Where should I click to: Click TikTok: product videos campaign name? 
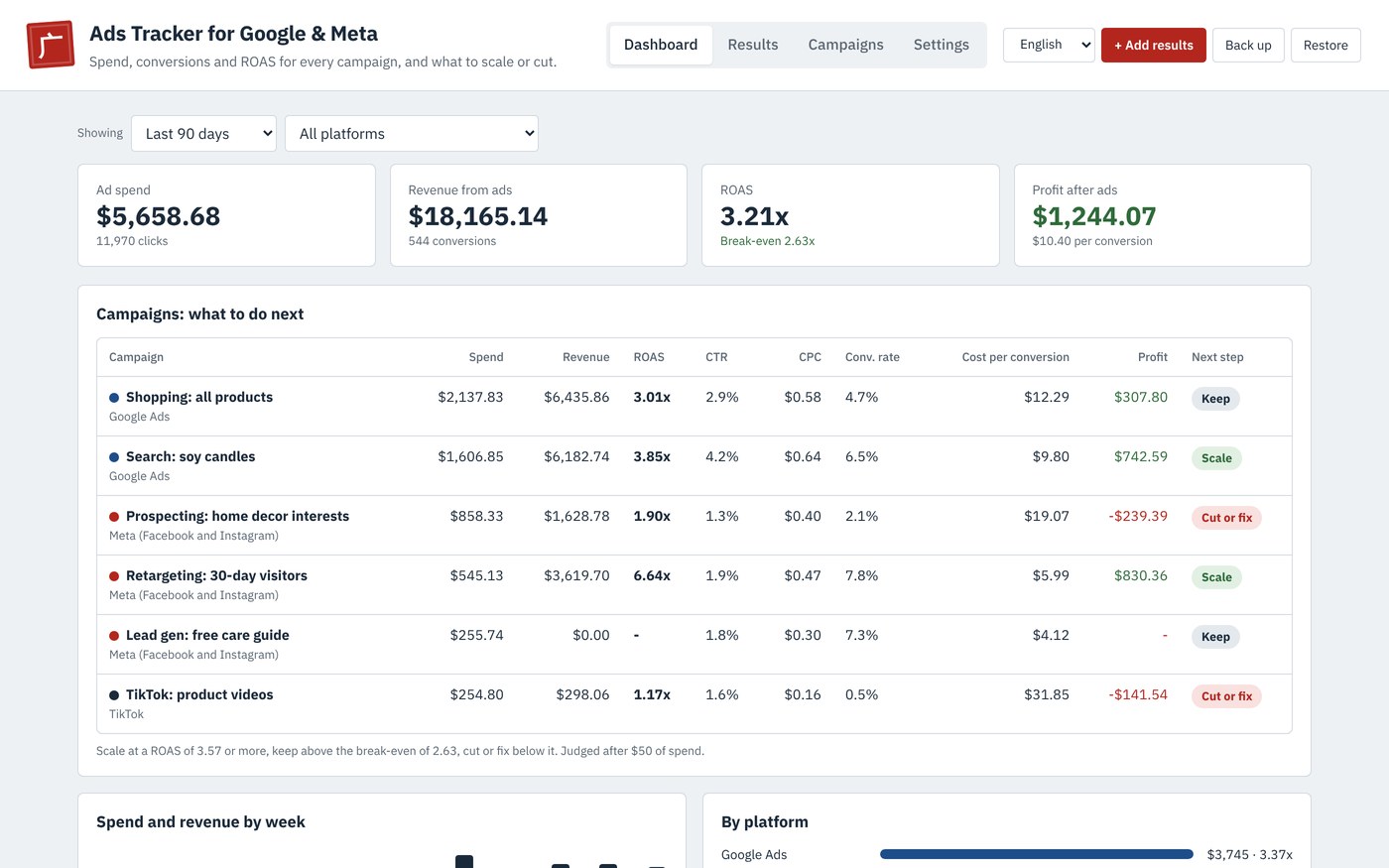pyautogui.click(x=199, y=694)
